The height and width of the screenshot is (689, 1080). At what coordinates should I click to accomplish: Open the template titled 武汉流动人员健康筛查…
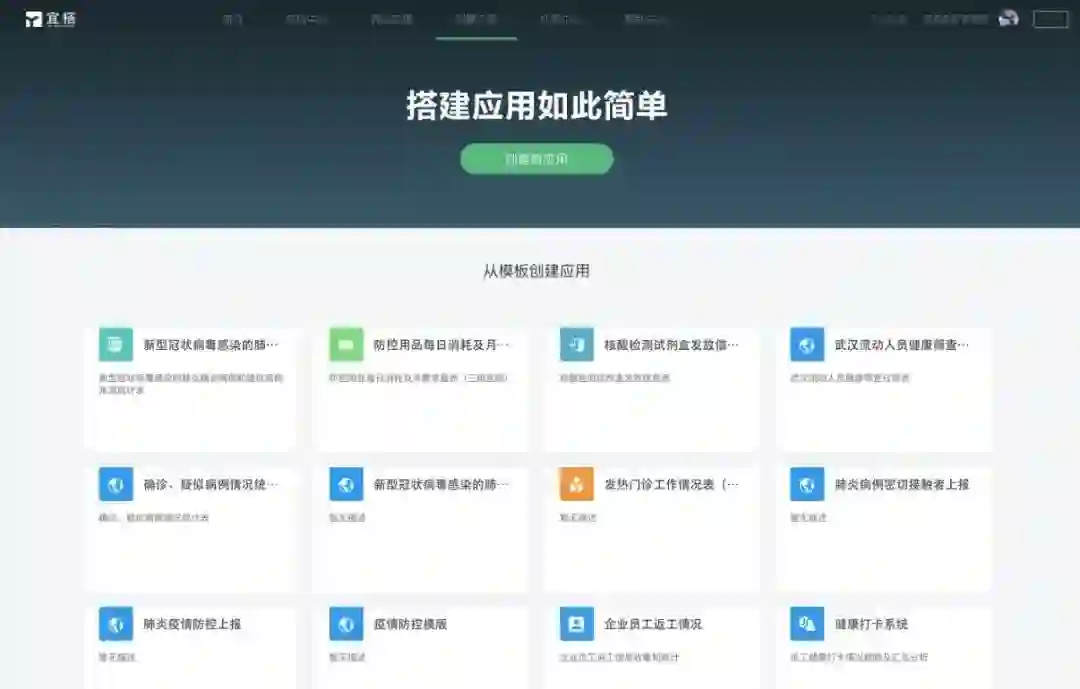[902, 344]
